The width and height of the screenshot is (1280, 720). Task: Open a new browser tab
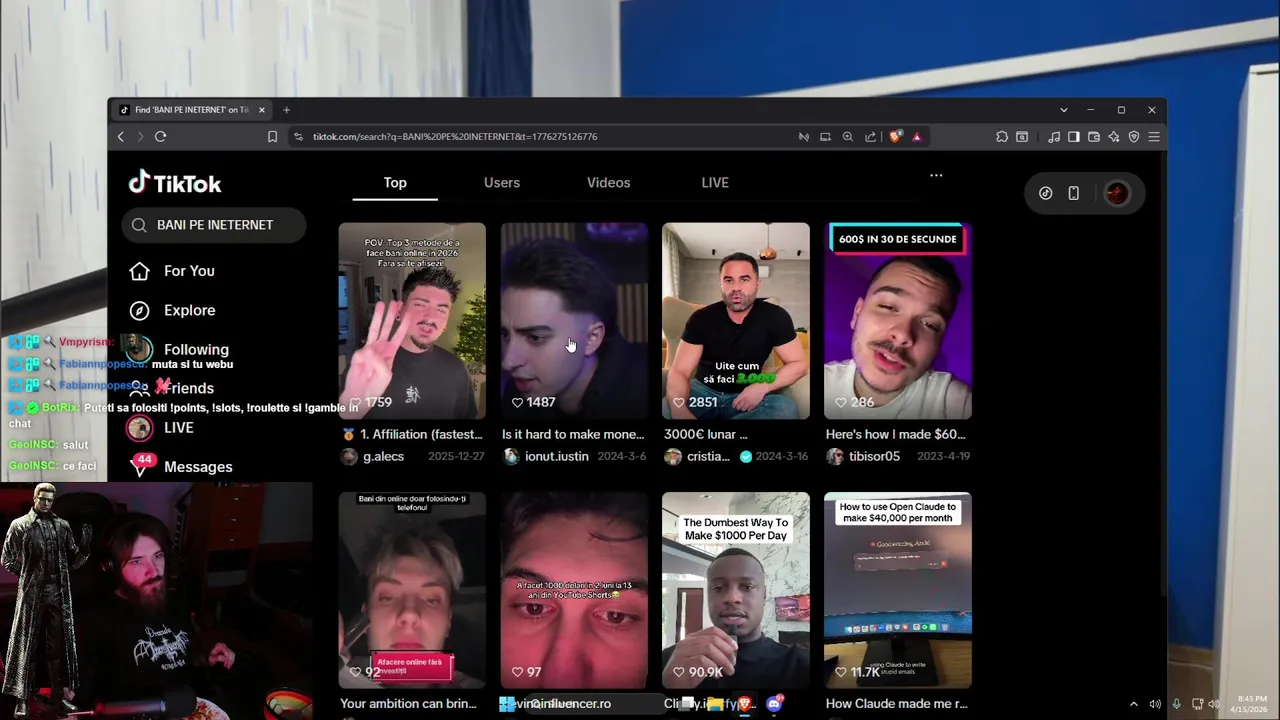[x=286, y=110]
